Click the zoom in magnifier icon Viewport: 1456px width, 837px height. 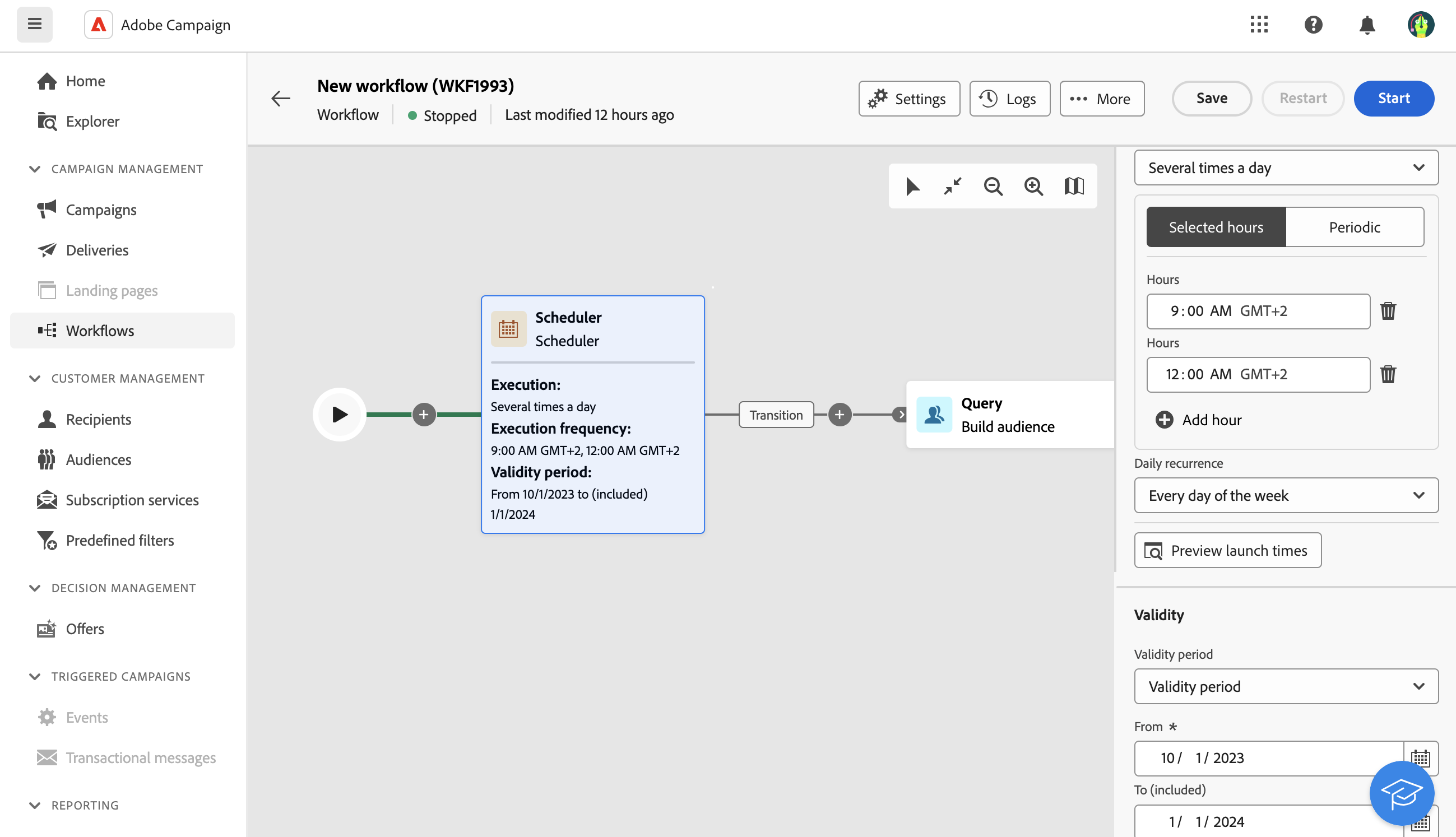(1033, 186)
